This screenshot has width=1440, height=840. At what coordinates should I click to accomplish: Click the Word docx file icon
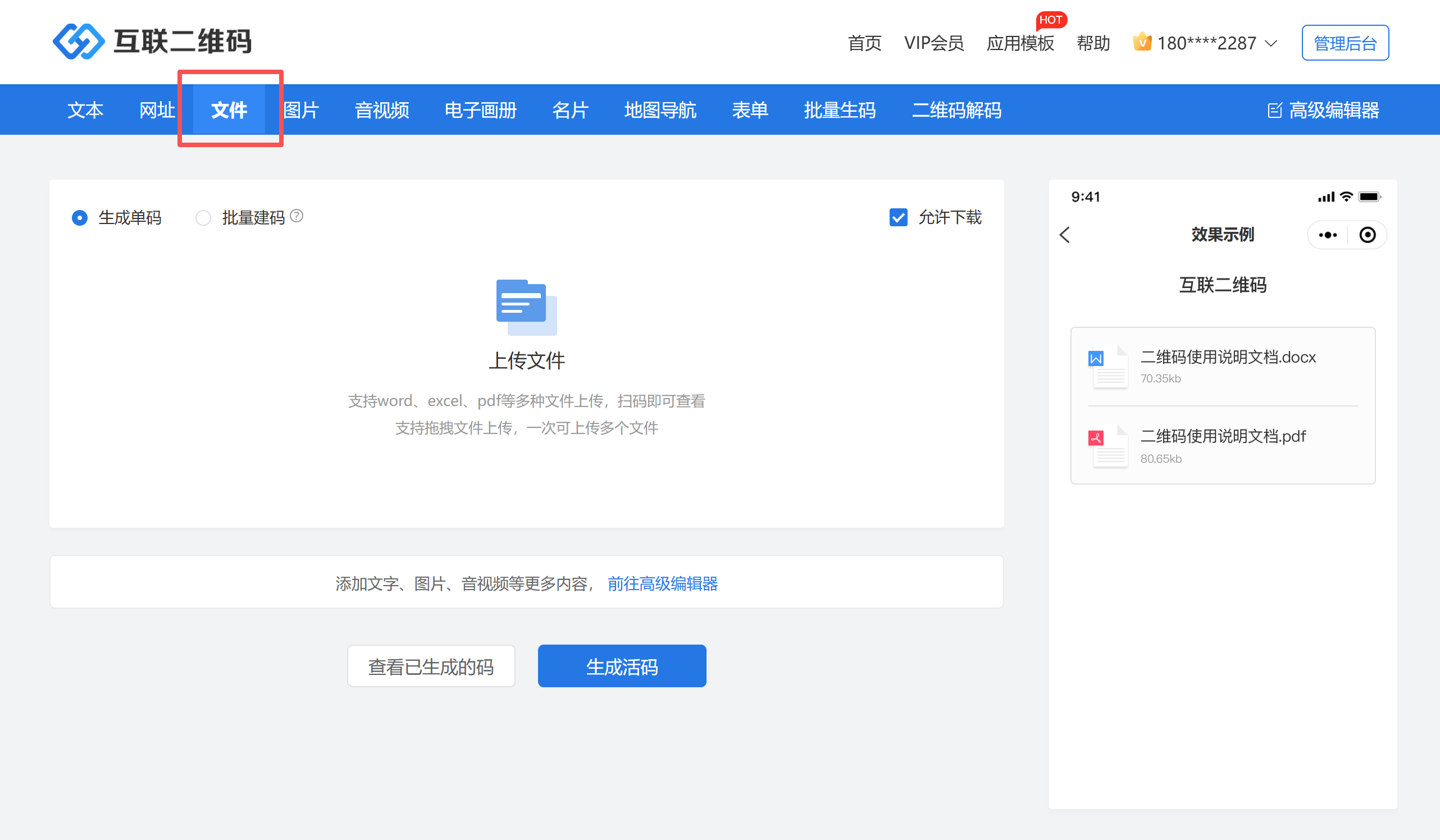coord(1109,367)
